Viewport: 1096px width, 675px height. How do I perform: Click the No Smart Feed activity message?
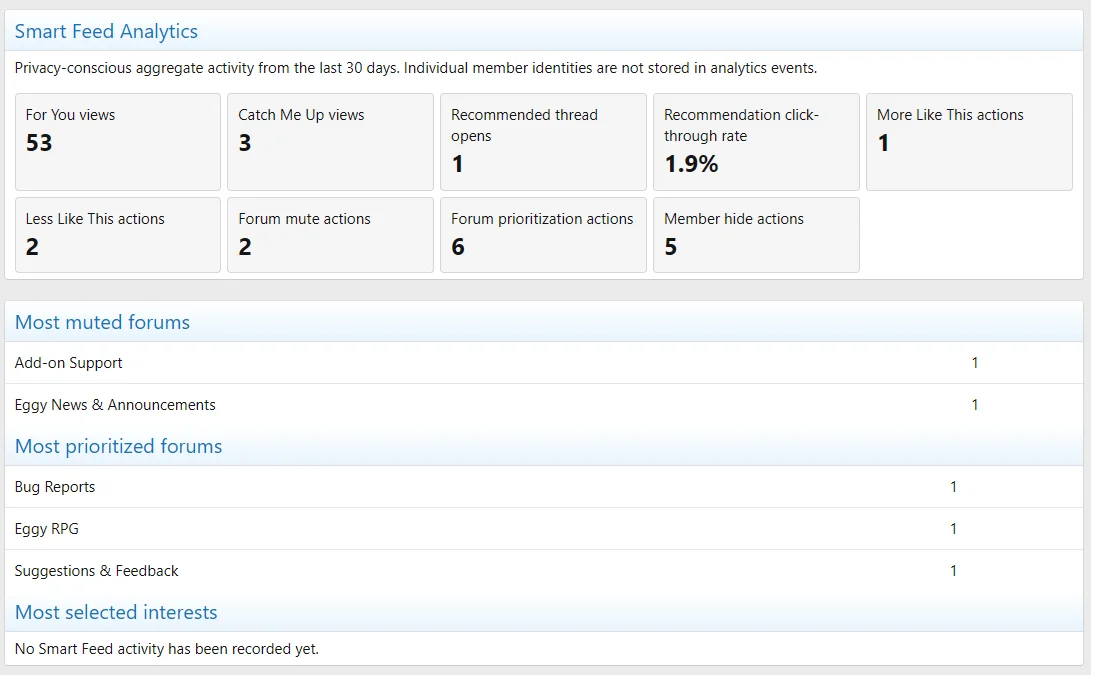166,649
